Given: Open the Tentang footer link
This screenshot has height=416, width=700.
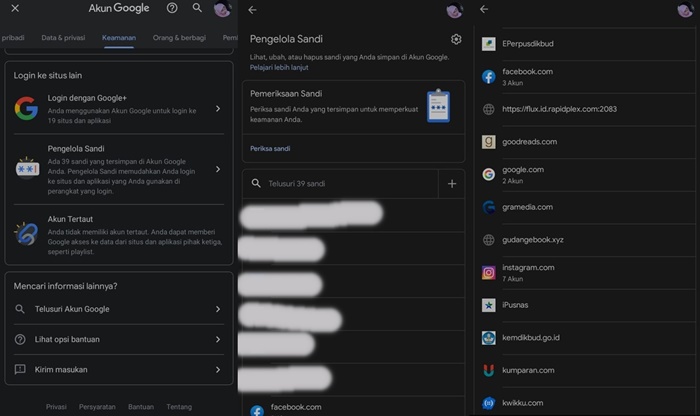Looking at the screenshot, I should (179, 407).
